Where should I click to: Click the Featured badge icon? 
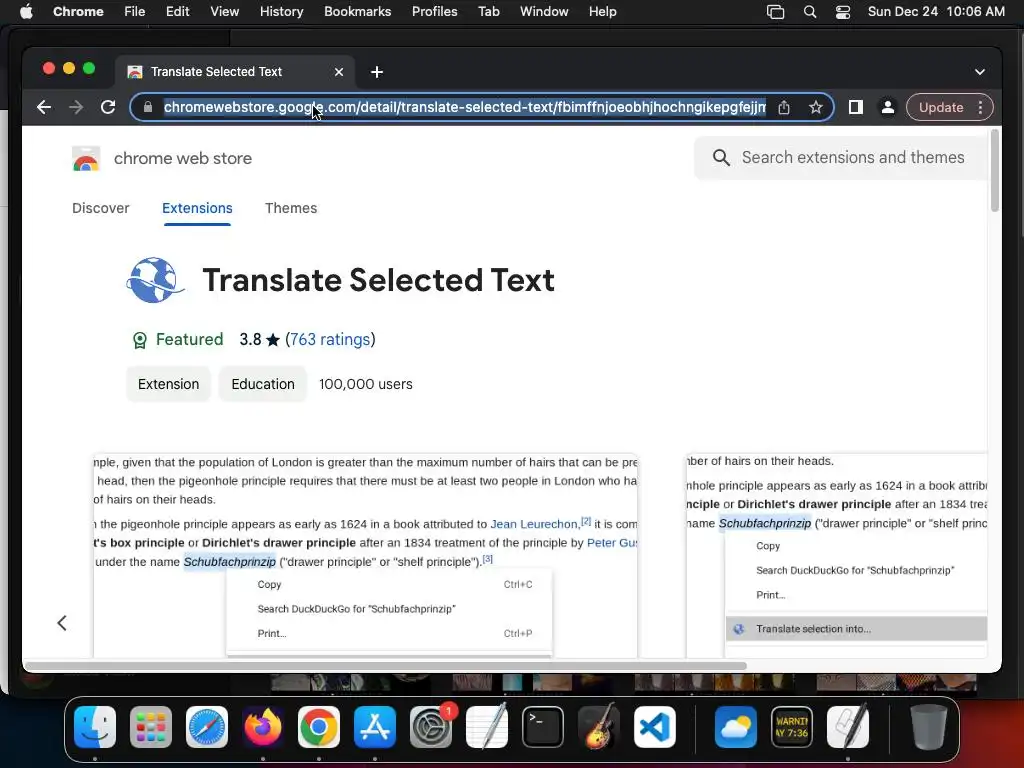[140, 340]
